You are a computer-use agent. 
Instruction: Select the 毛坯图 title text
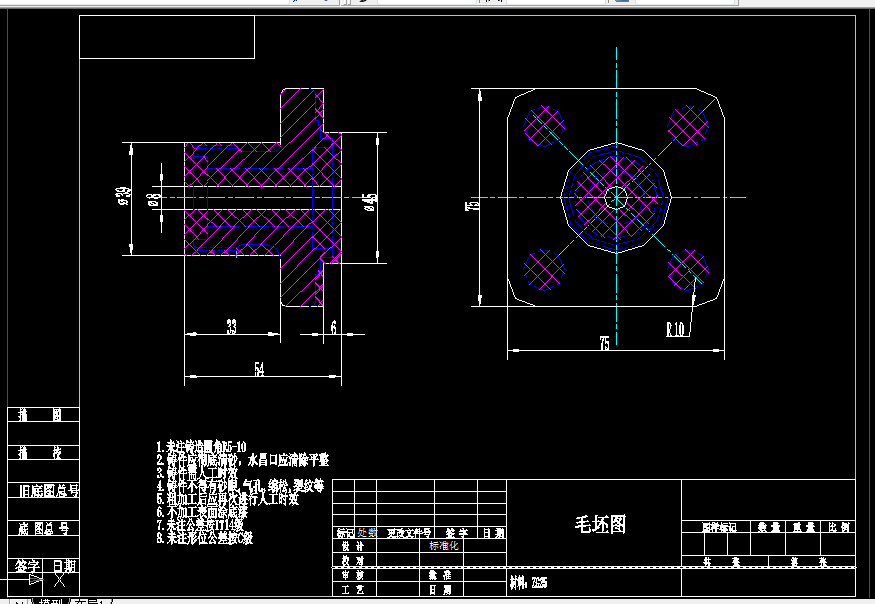coord(600,524)
